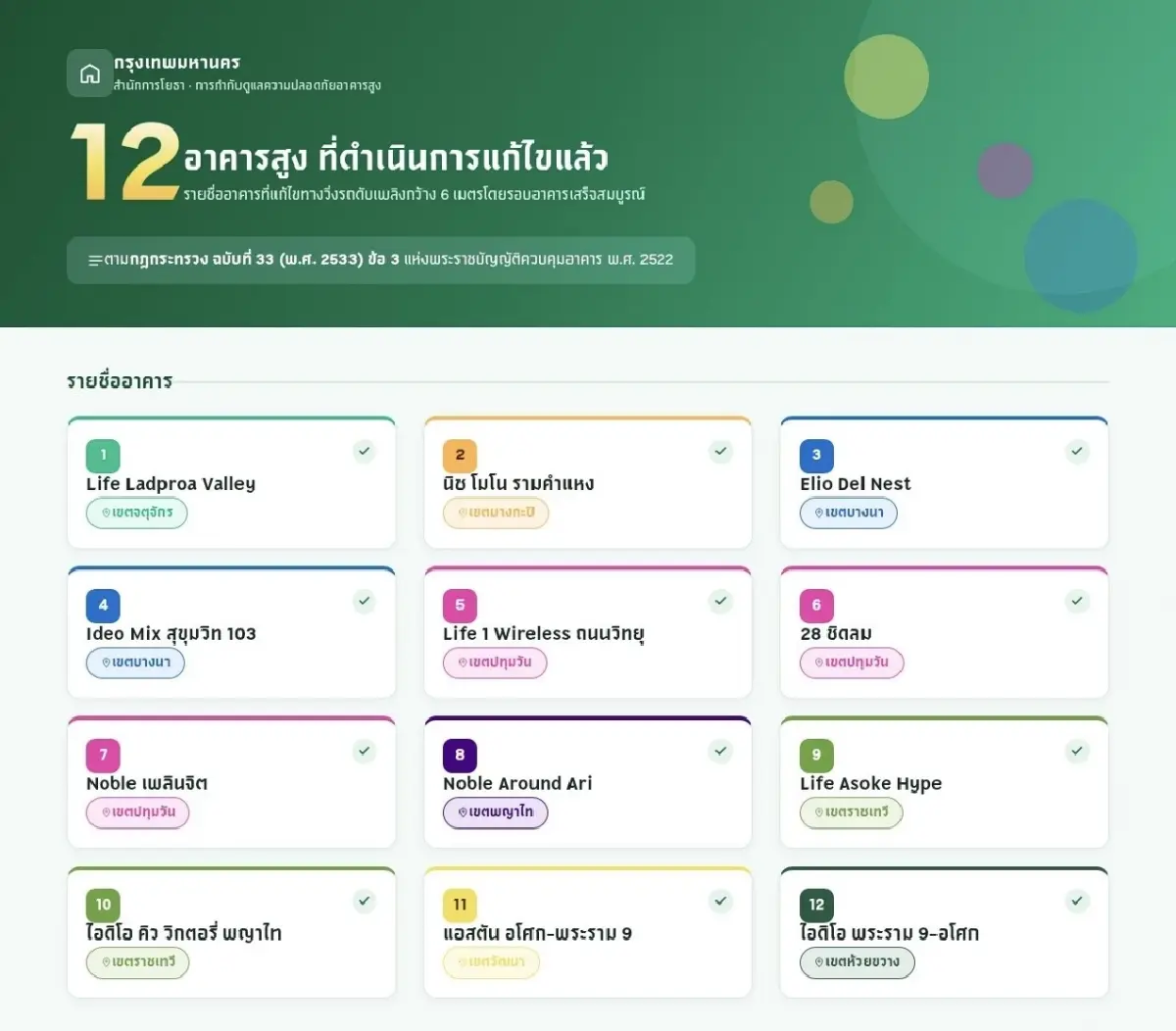Click the รายชื่ออาคาร section heading
1176x1031 pixels.
click(x=120, y=381)
